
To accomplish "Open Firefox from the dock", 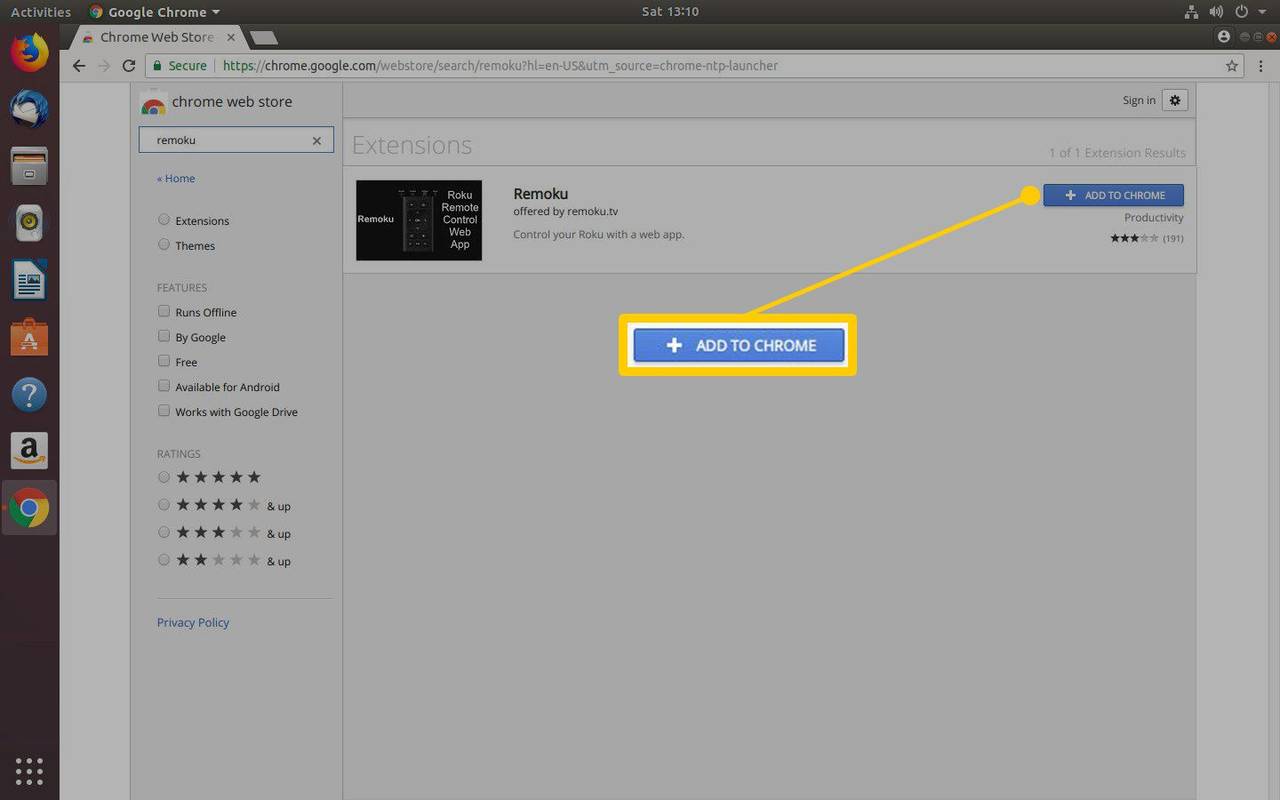I will (29, 52).
